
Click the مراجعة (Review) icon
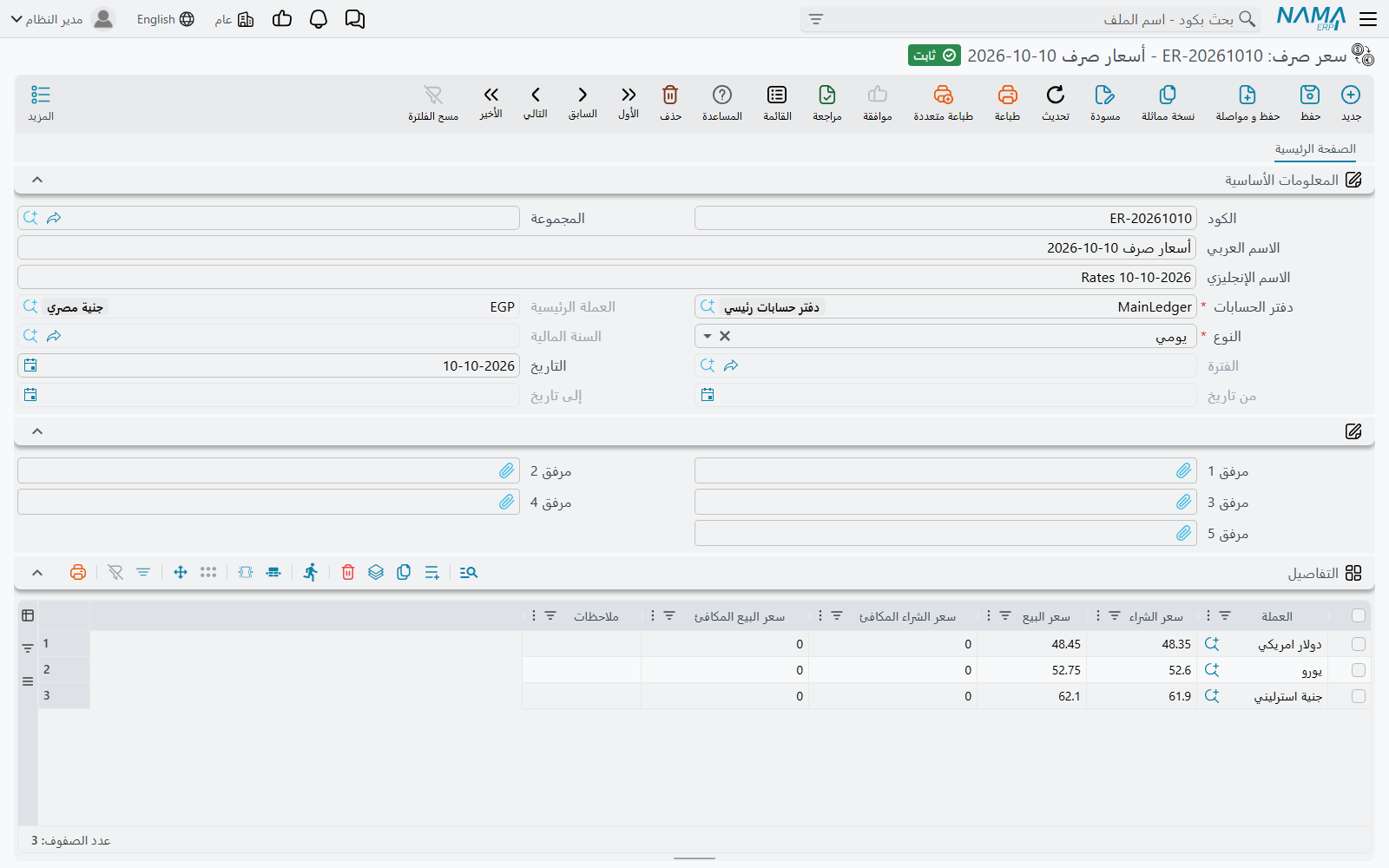pyautogui.click(x=827, y=95)
